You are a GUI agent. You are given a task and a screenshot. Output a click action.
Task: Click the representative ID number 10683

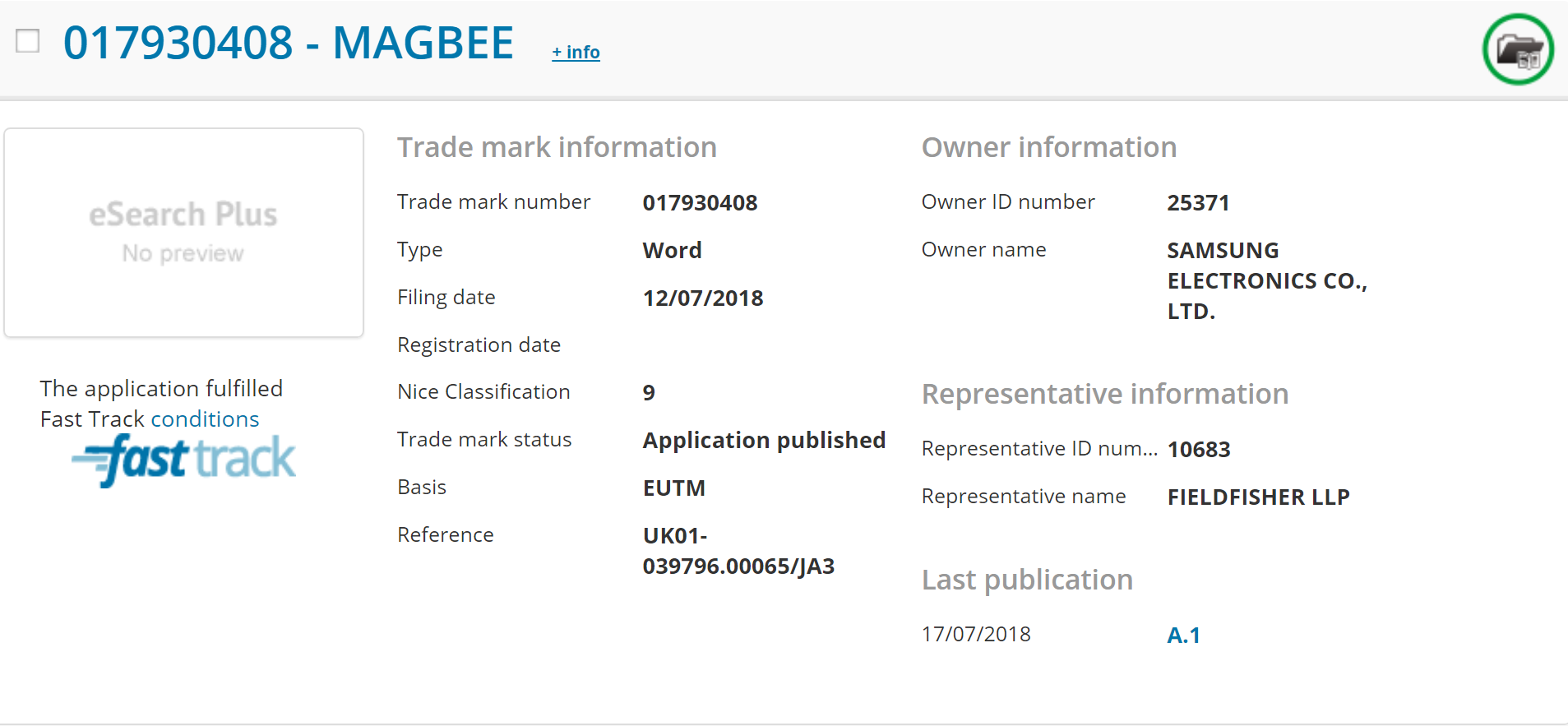pyautogui.click(x=1199, y=450)
